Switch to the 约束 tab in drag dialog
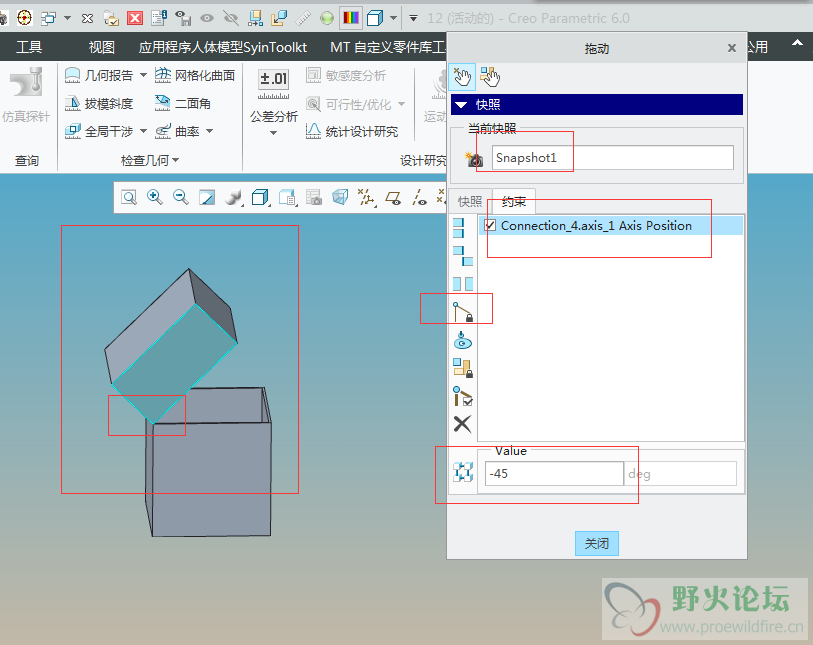813x645 pixels. tap(514, 201)
